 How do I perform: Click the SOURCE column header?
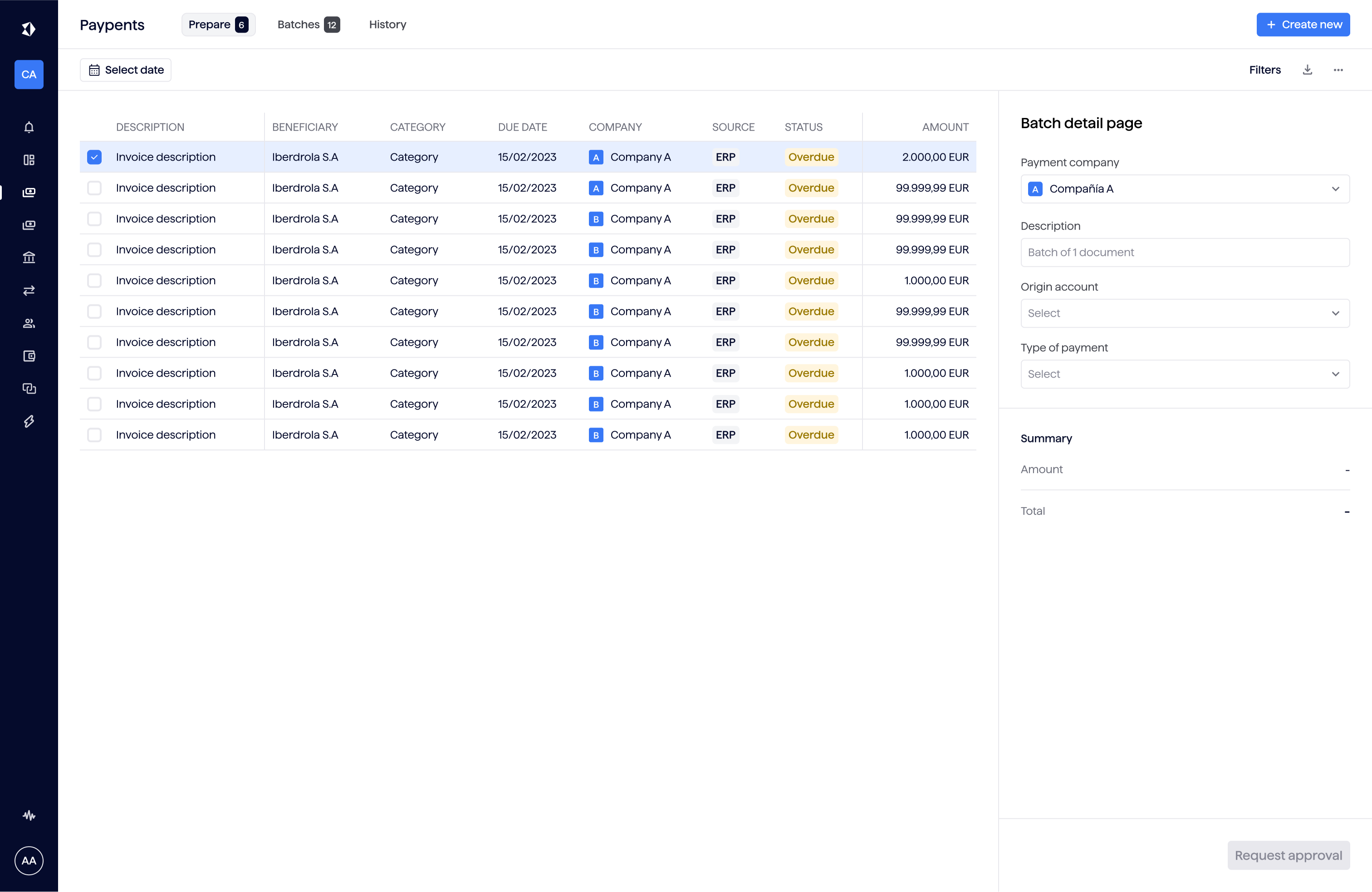pyautogui.click(x=733, y=127)
